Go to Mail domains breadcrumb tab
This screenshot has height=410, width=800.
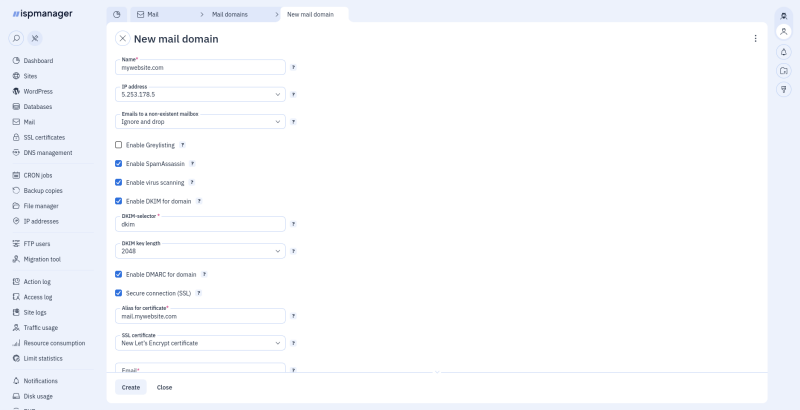click(230, 14)
